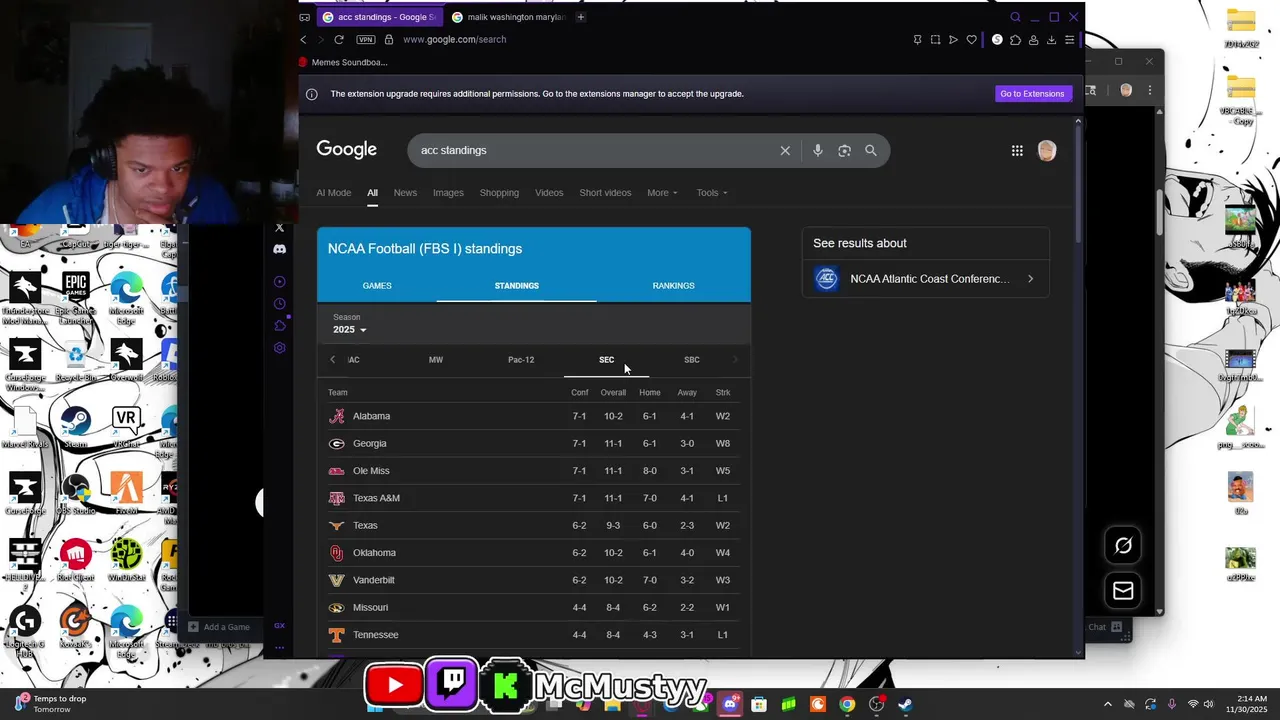This screenshot has width=1280, height=720.
Task: Open downloads icon in browser toolbar
Action: pyautogui.click(x=1051, y=39)
